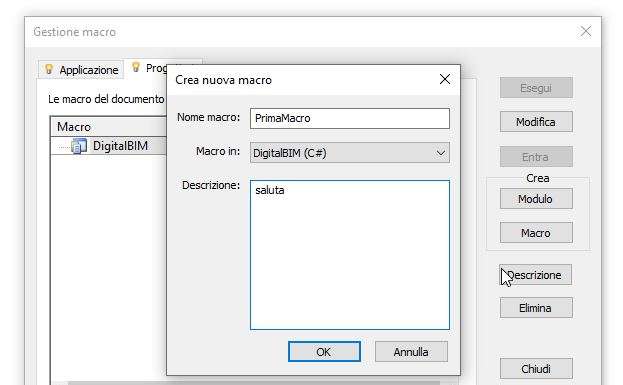Focus the Nome macro input field
Image resolution: width=623 pixels, height=385 pixels.
[x=350, y=118]
